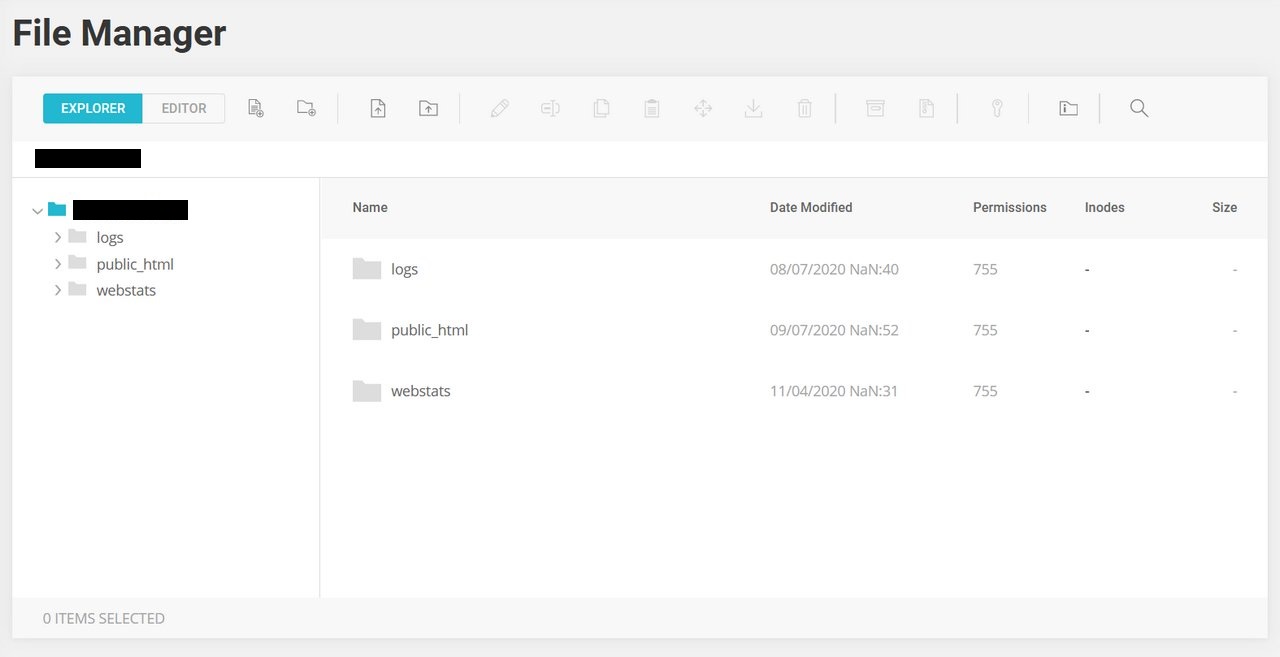Open the search magnifier icon
The height and width of the screenshot is (657, 1280).
[1139, 108]
